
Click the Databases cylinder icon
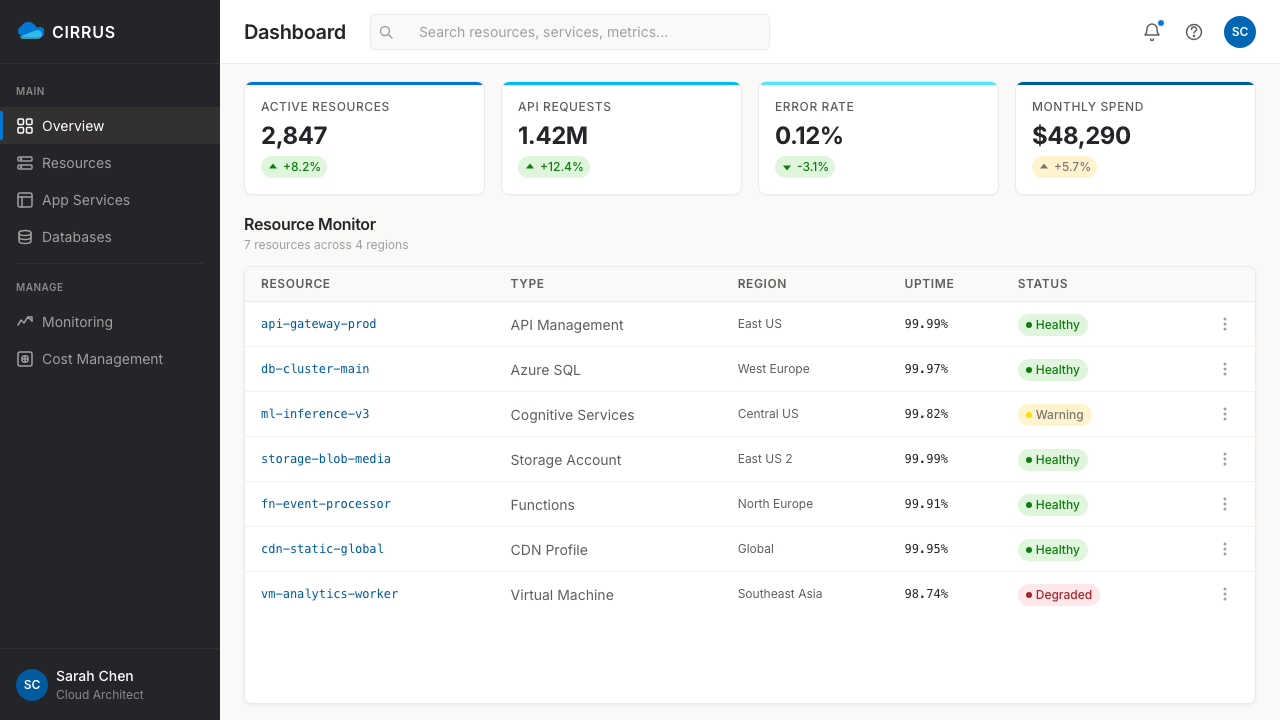coord(25,237)
